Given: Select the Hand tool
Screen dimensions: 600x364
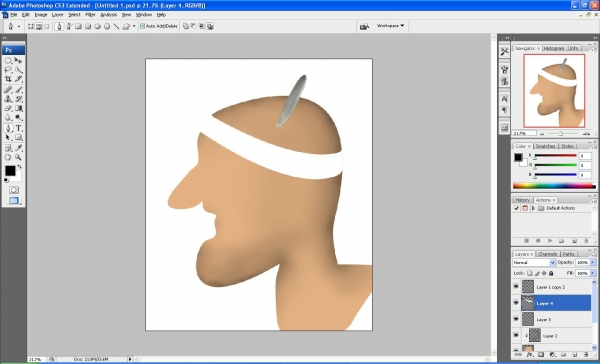Looking at the screenshot, I should pyautogui.click(x=8, y=157).
